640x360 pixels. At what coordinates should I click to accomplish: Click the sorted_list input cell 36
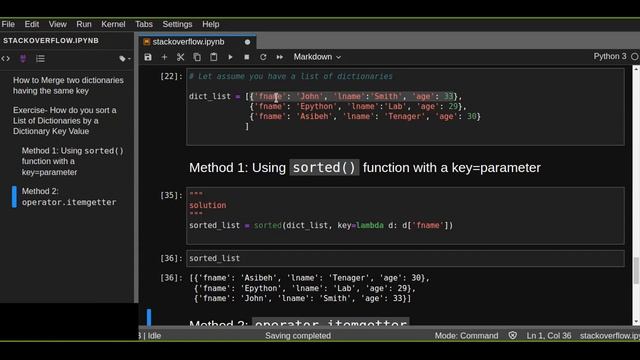[405, 258]
